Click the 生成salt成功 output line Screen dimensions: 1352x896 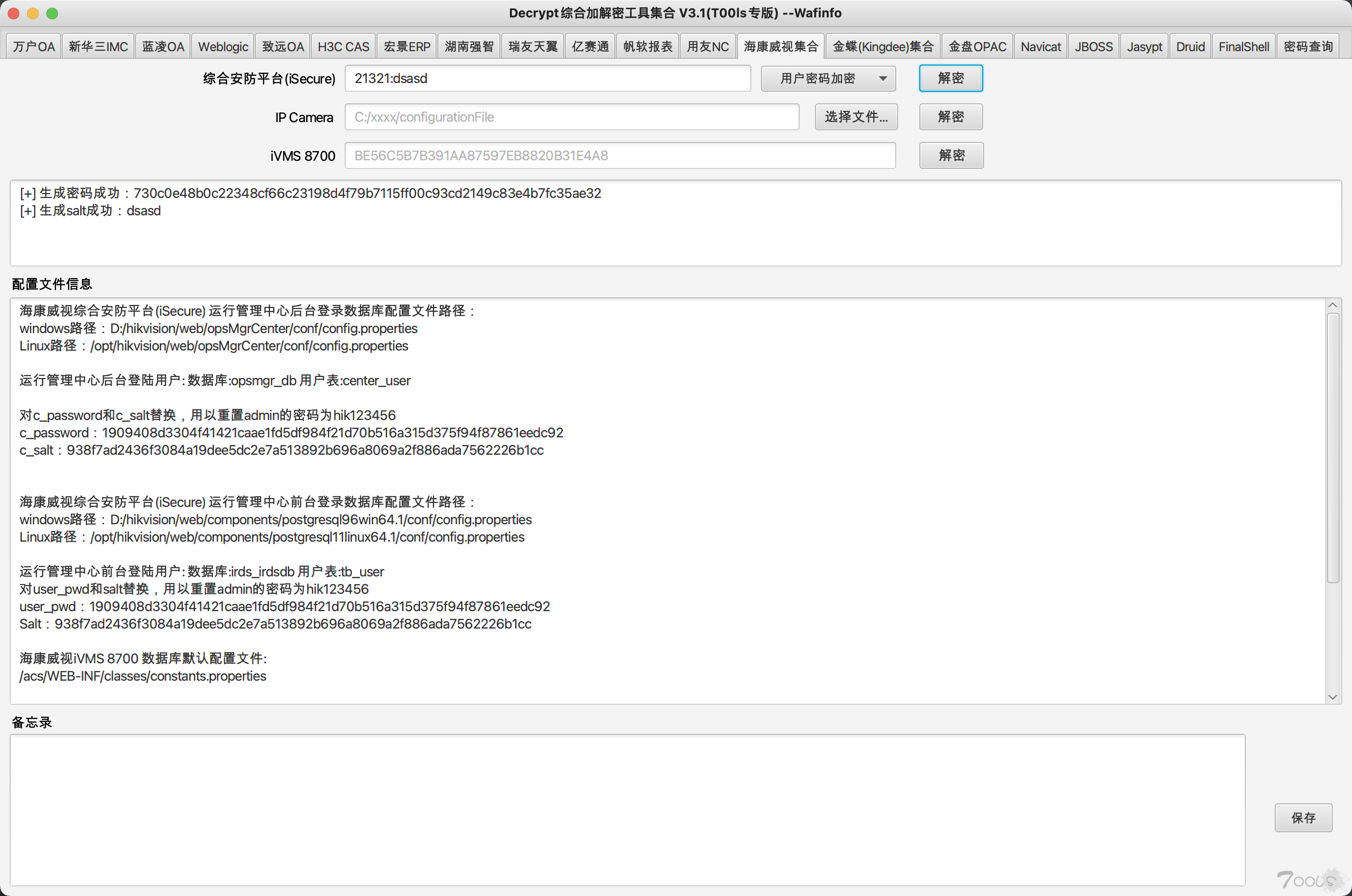pyautogui.click(x=90, y=211)
